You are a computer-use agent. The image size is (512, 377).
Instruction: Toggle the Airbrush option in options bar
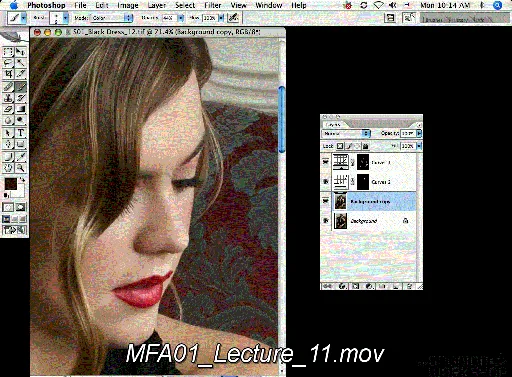tap(234, 18)
